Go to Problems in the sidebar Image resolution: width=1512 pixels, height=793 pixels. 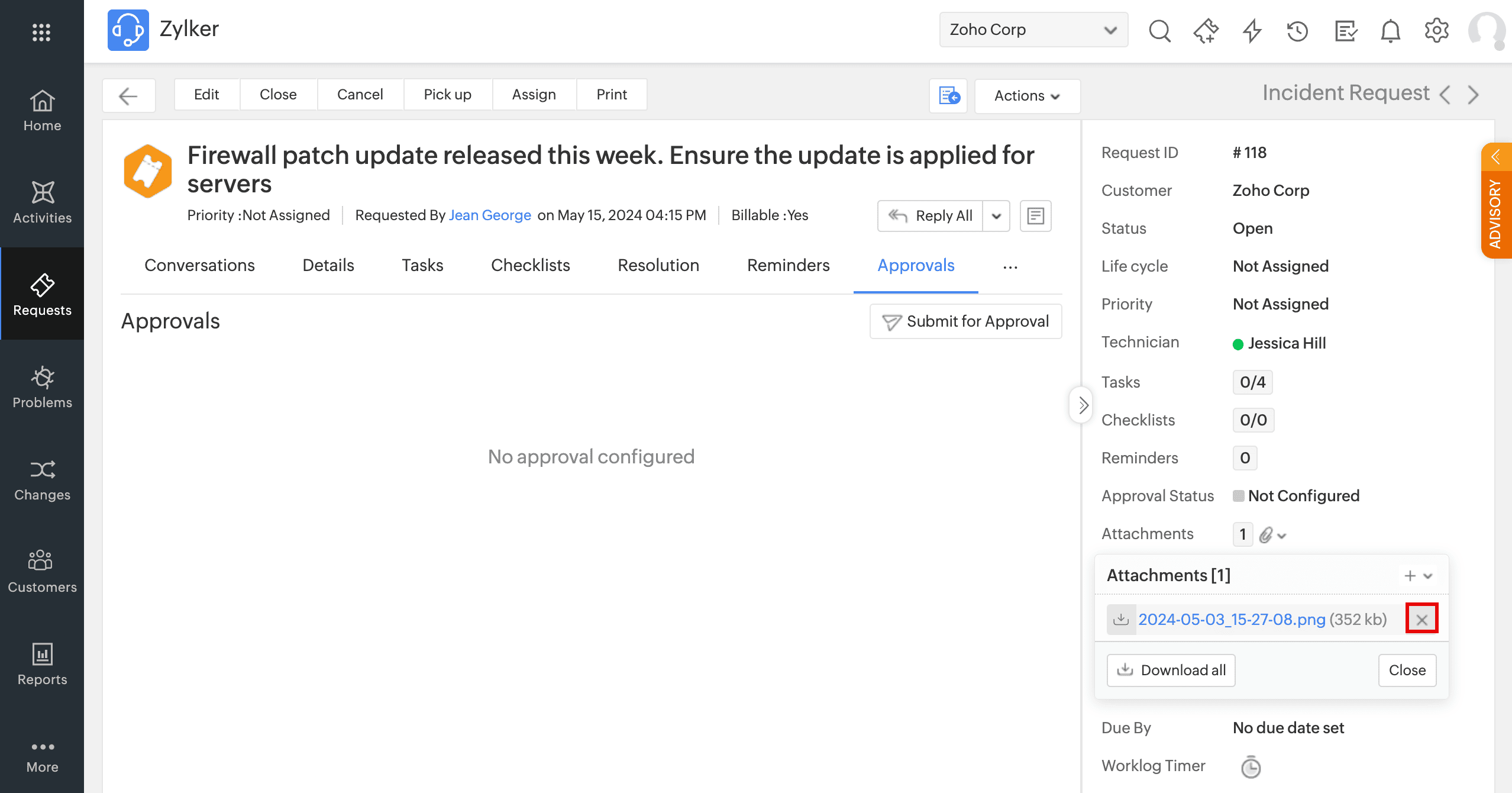(x=42, y=387)
